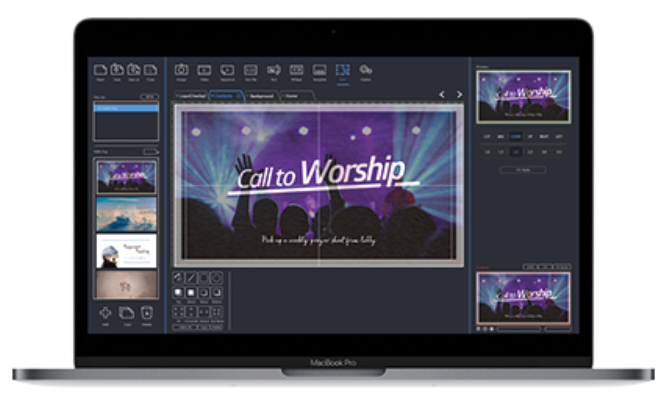Select the CUT transition option

click(x=487, y=137)
